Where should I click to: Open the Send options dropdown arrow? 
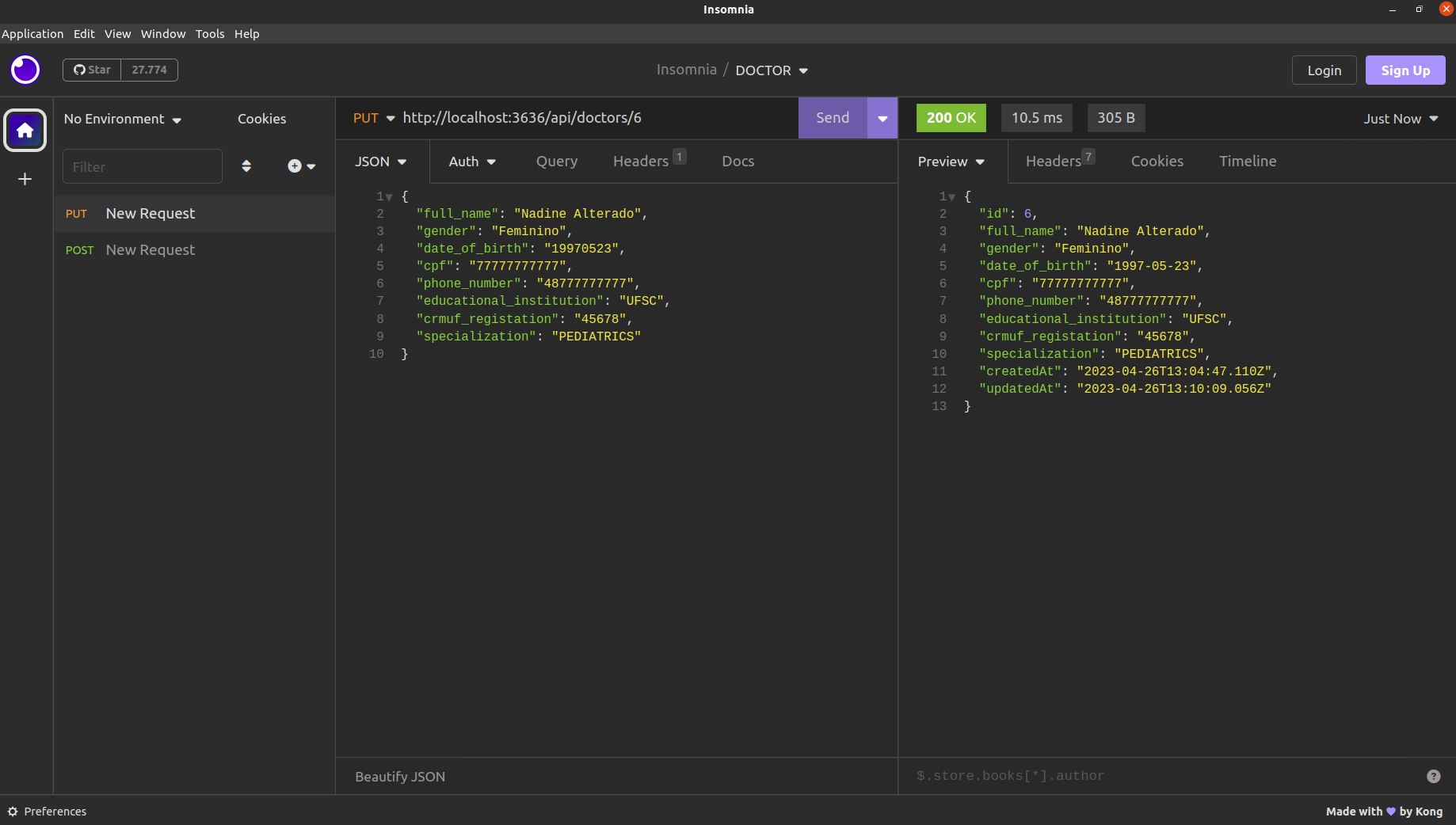882,118
